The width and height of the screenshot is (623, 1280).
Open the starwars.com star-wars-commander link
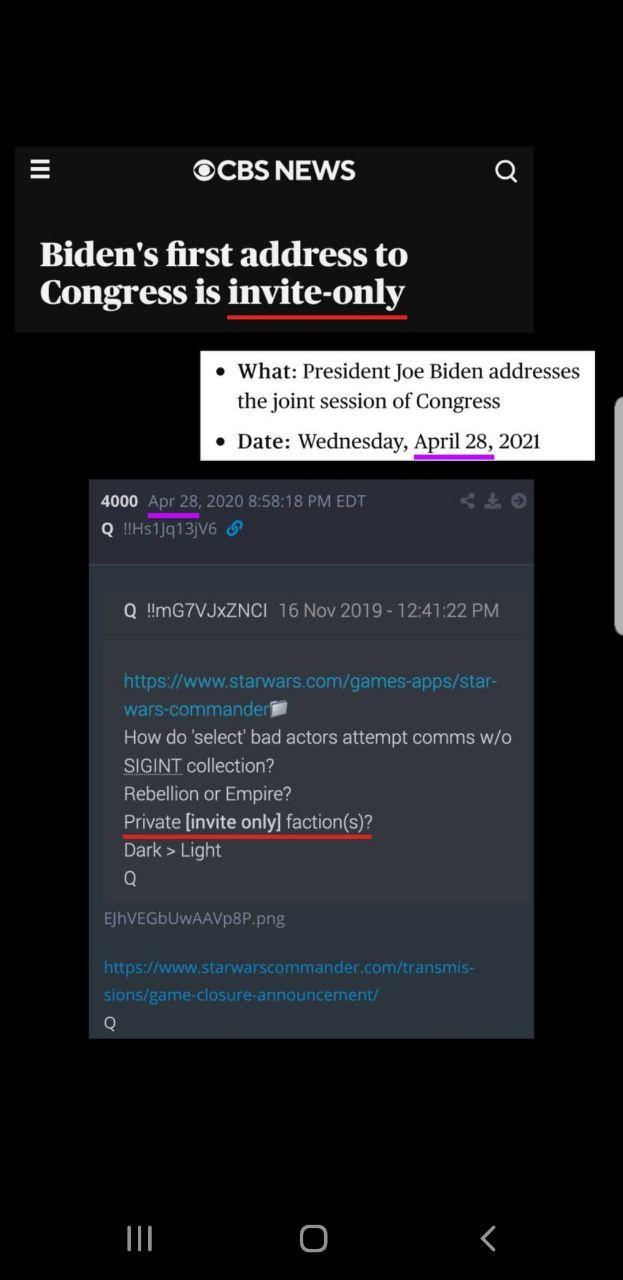310,695
